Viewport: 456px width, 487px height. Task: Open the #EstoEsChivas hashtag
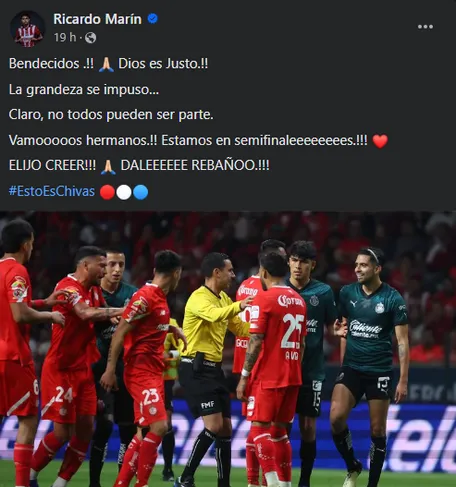click(x=52, y=191)
